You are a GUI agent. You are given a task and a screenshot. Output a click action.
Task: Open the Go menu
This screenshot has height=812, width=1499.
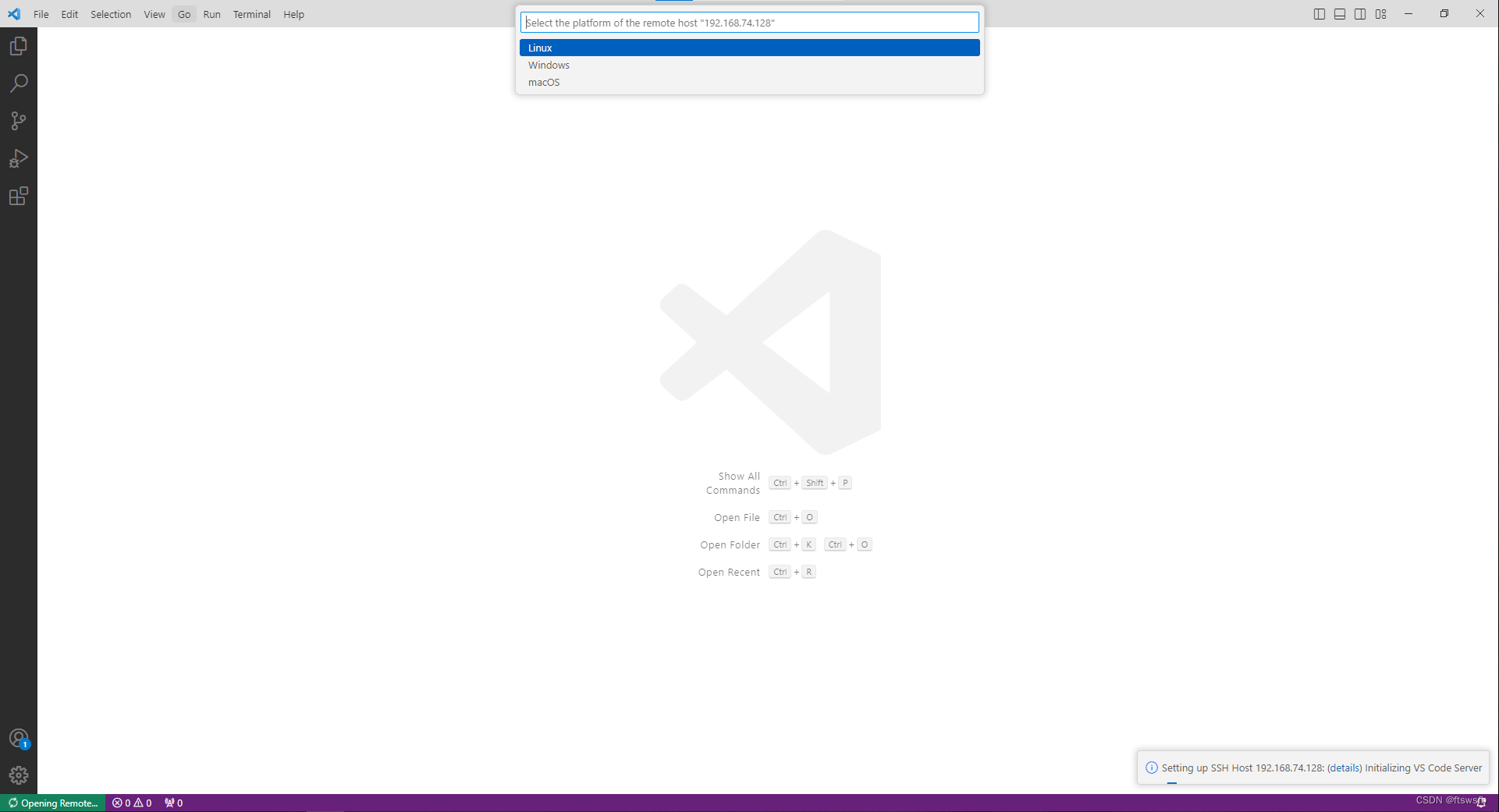tap(184, 14)
